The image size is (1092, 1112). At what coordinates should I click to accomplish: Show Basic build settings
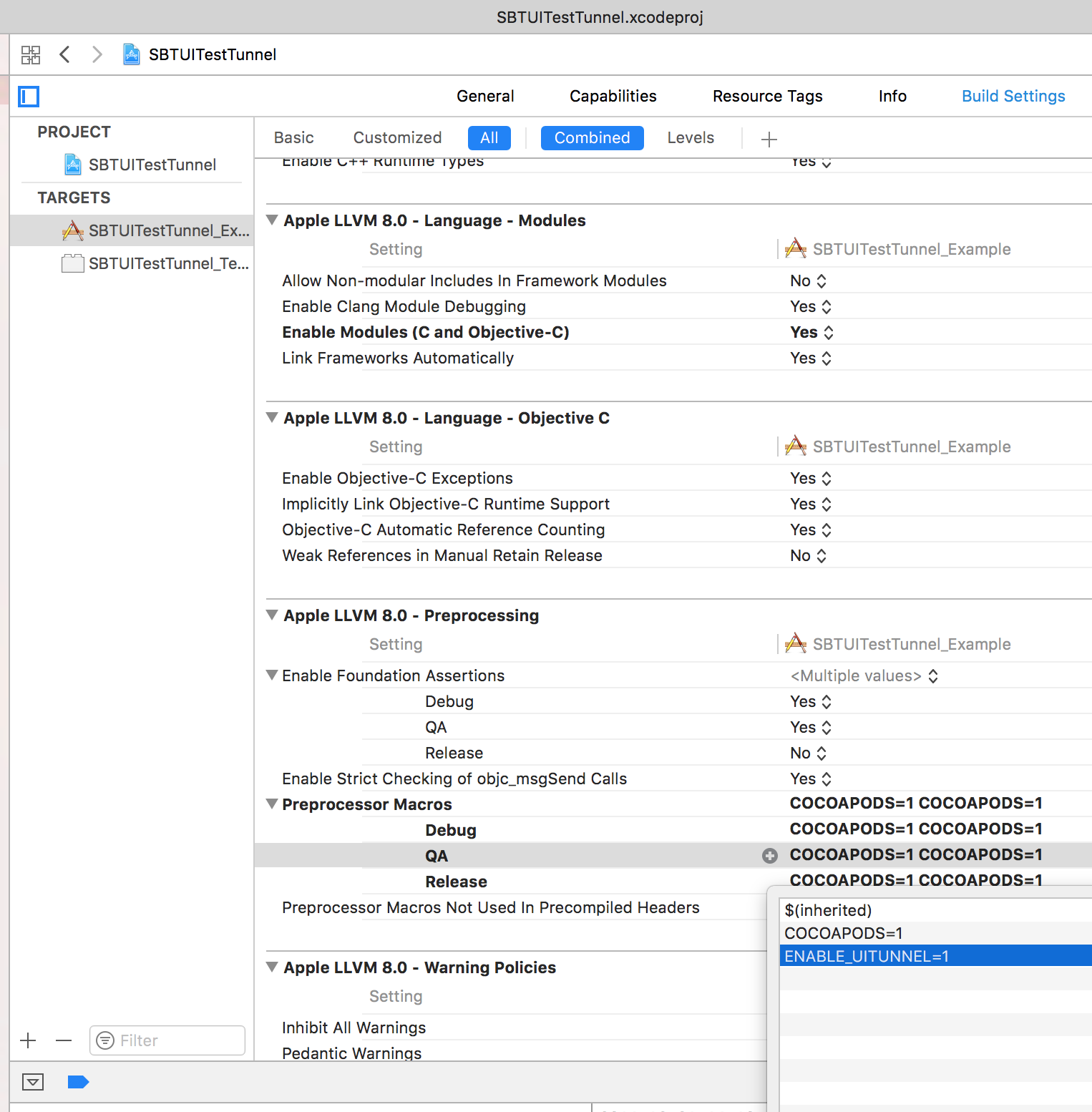(x=294, y=137)
